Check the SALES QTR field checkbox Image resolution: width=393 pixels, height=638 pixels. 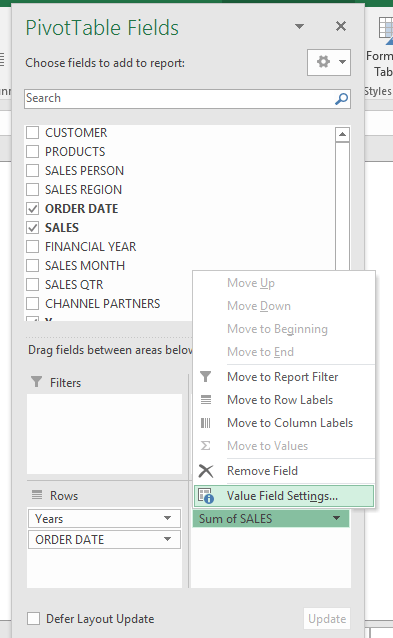click(33, 285)
